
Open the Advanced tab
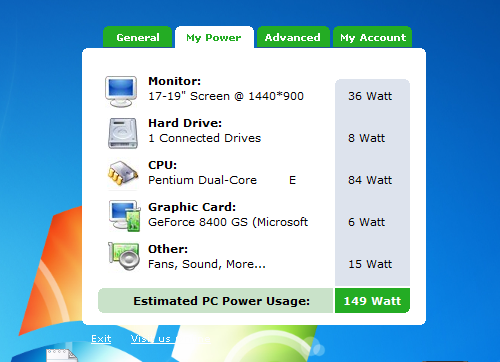click(x=293, y=37)
